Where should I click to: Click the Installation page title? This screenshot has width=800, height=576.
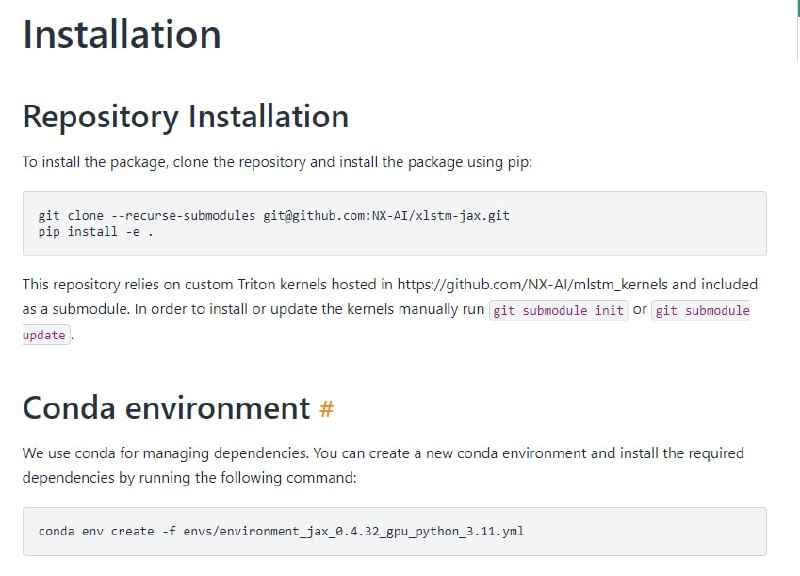coord(120,35)
